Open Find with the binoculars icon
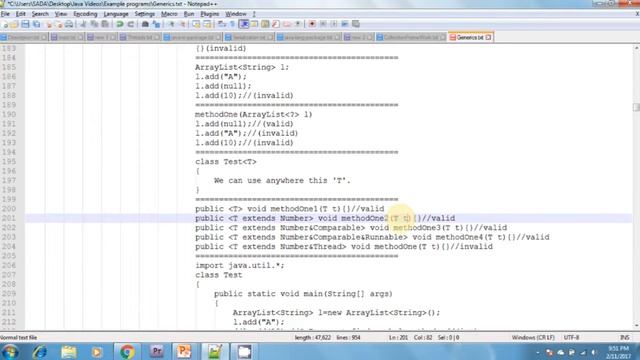This screenshot has width=640, height=360. click(x=145, y=24)
